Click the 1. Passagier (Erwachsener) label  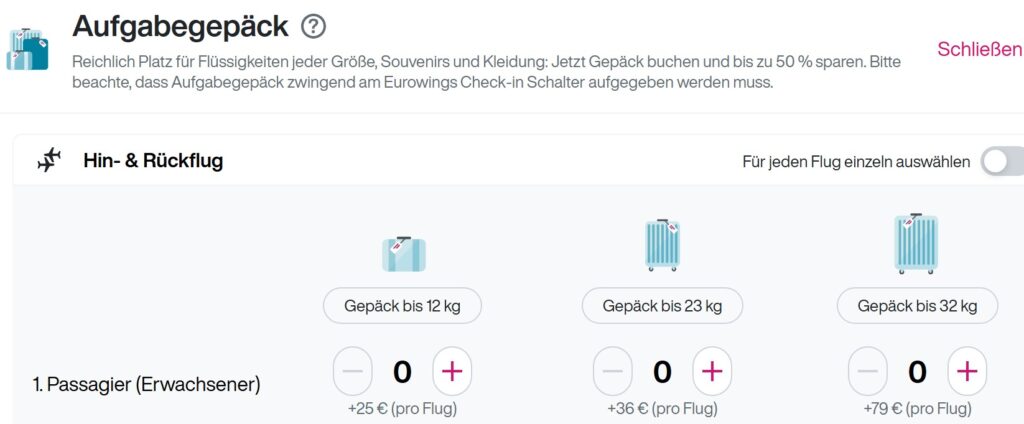coord(146,385)
